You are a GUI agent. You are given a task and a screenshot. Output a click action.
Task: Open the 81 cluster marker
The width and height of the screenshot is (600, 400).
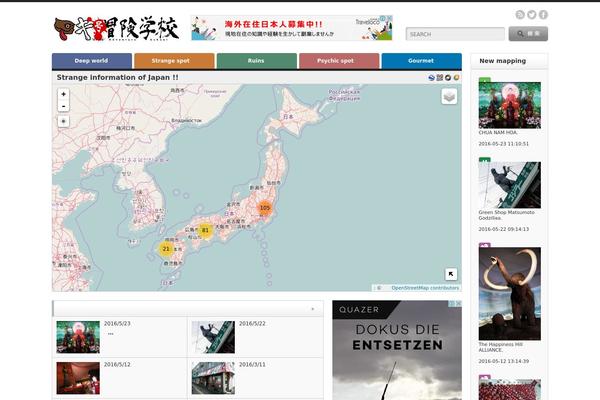205,230
